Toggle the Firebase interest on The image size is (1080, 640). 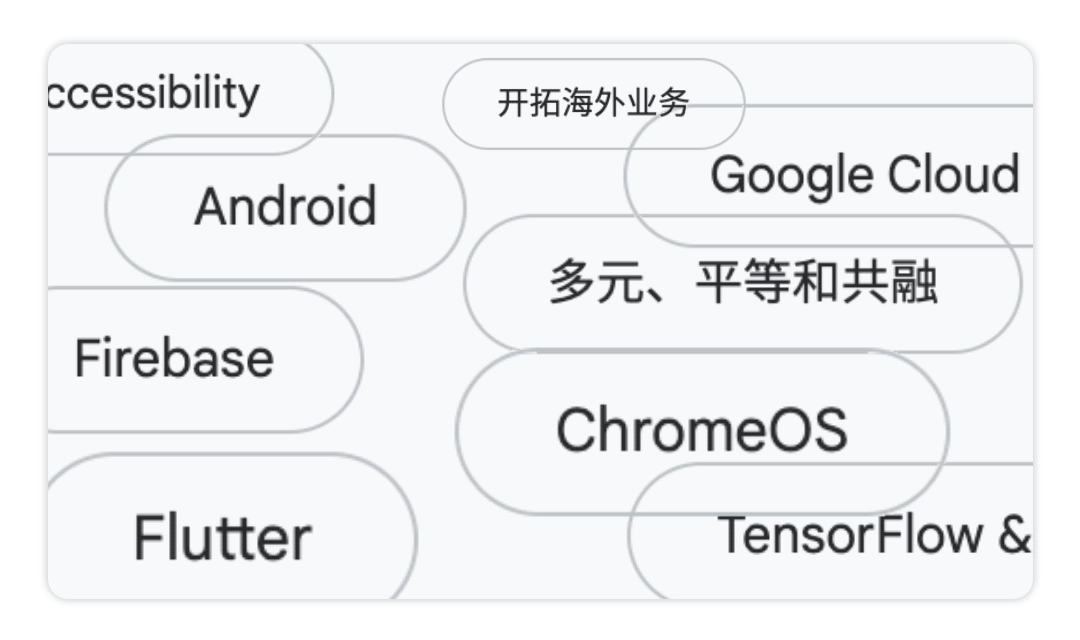coord(173,358)
